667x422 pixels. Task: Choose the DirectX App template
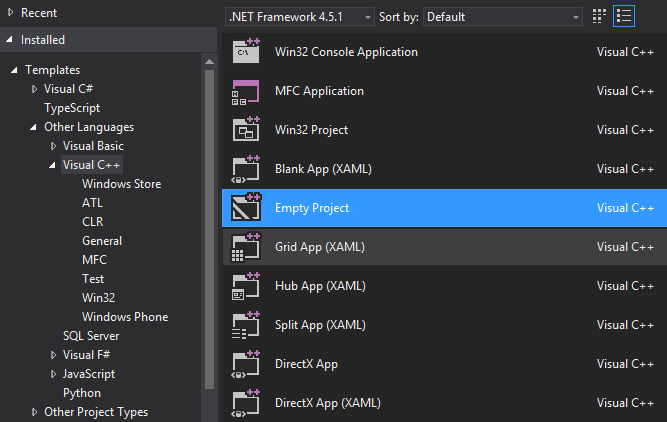tap(306, 364)
